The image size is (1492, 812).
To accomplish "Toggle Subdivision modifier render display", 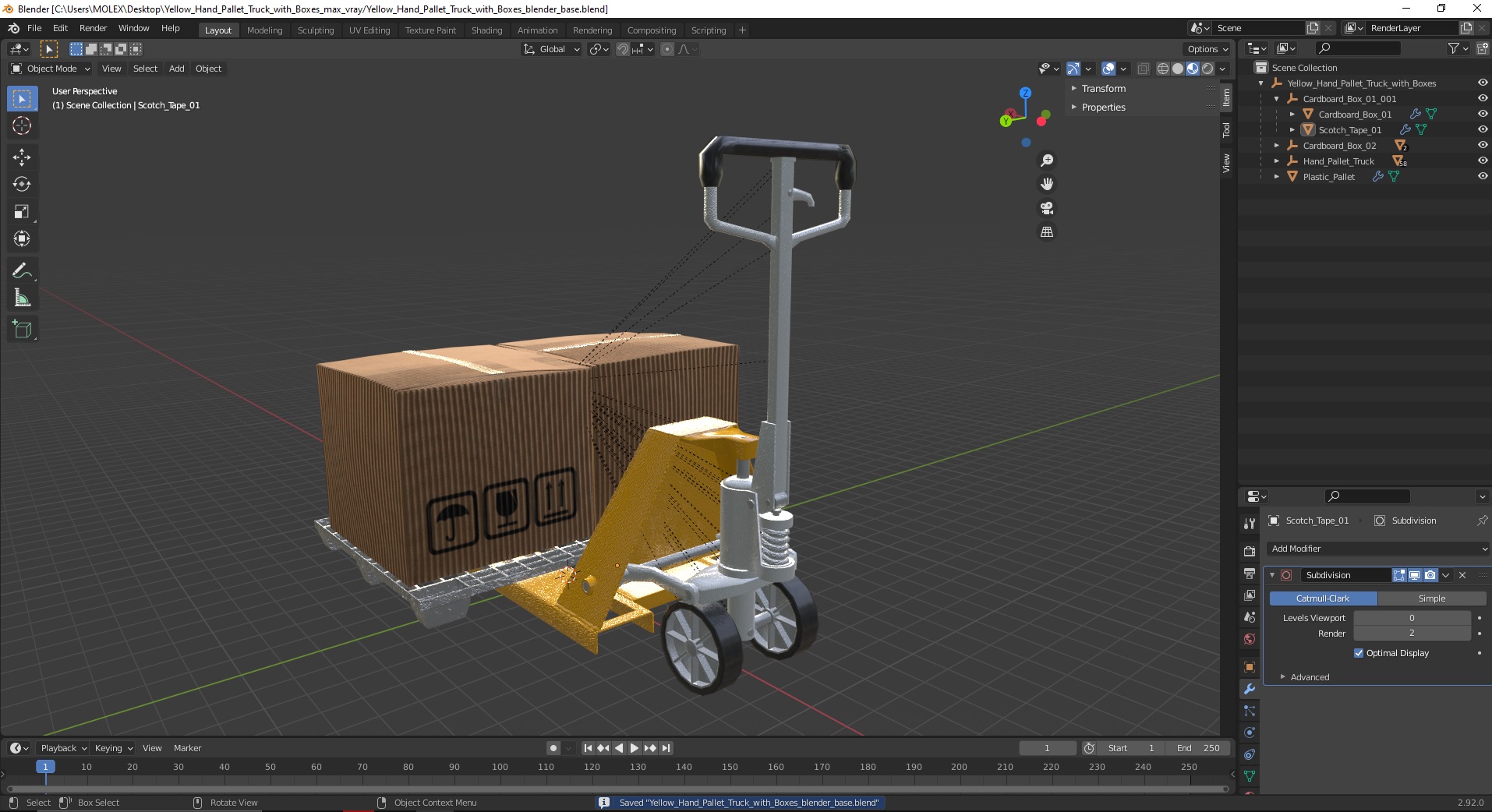I will pyautogui.click(x=1430, y=575).
